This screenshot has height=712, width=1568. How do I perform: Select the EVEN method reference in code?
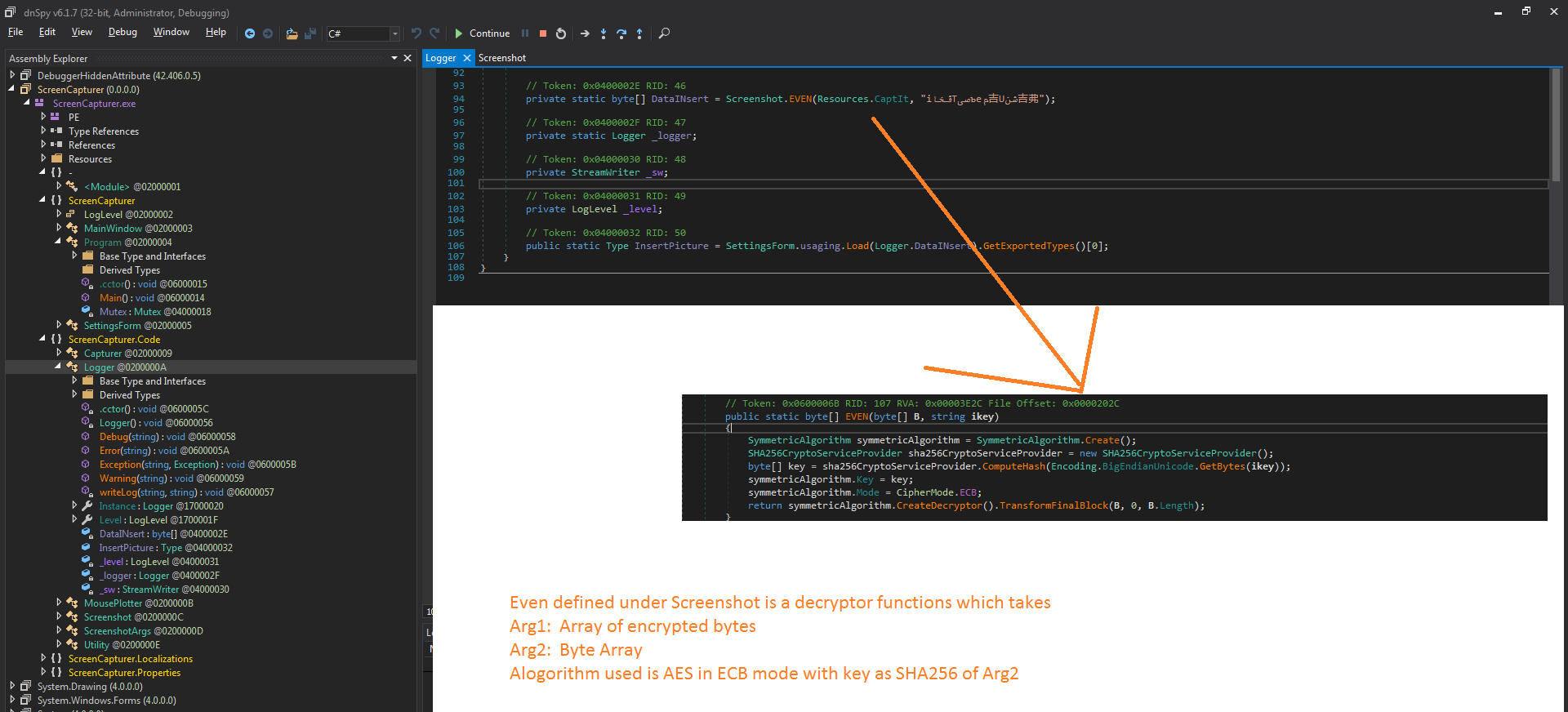point(800,99)
